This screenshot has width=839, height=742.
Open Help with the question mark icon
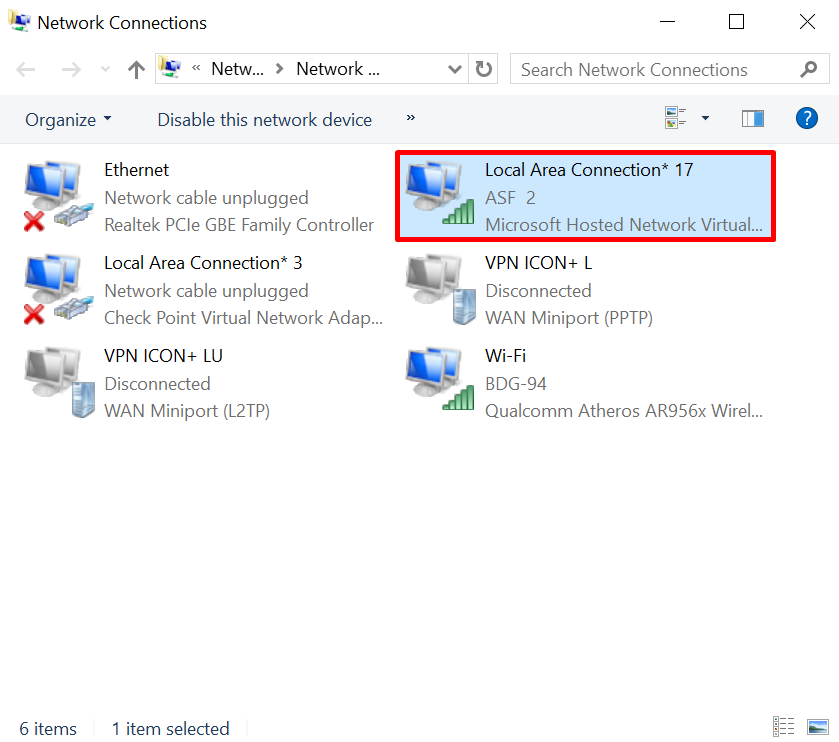[806, 118]
